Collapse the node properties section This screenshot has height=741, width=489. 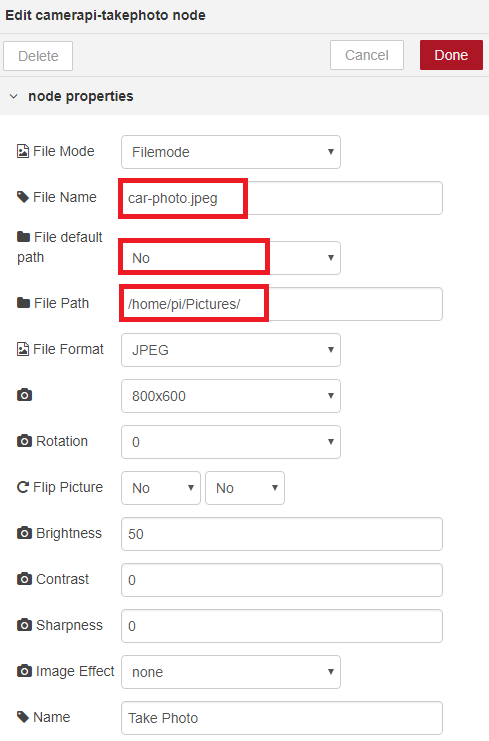pos(14,96)
